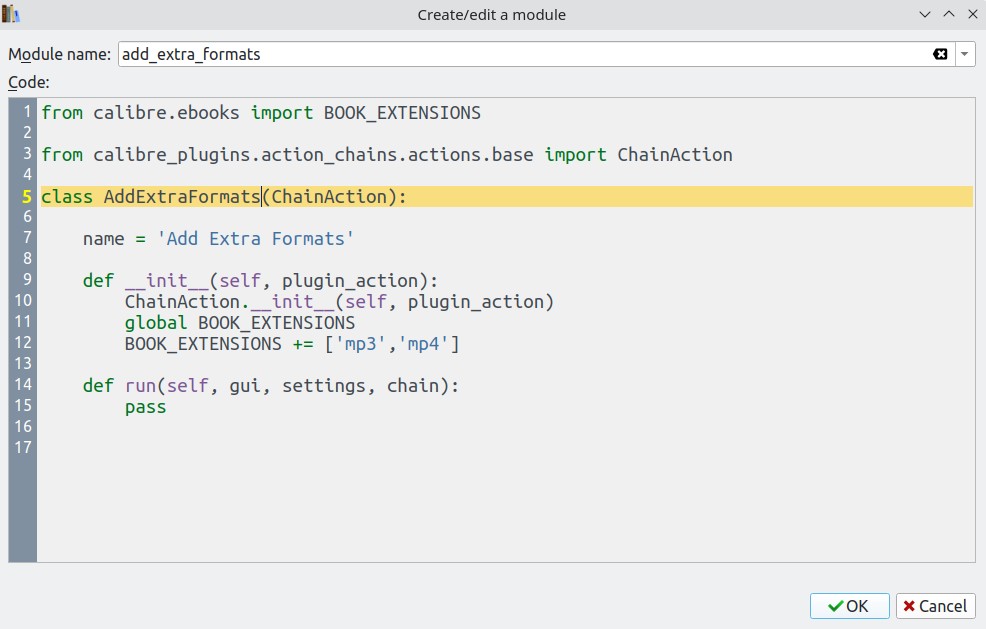The width and height of the screenshot is (986, 629).
Task: Confirm the module with OK
Action: [x=849, y=606]
